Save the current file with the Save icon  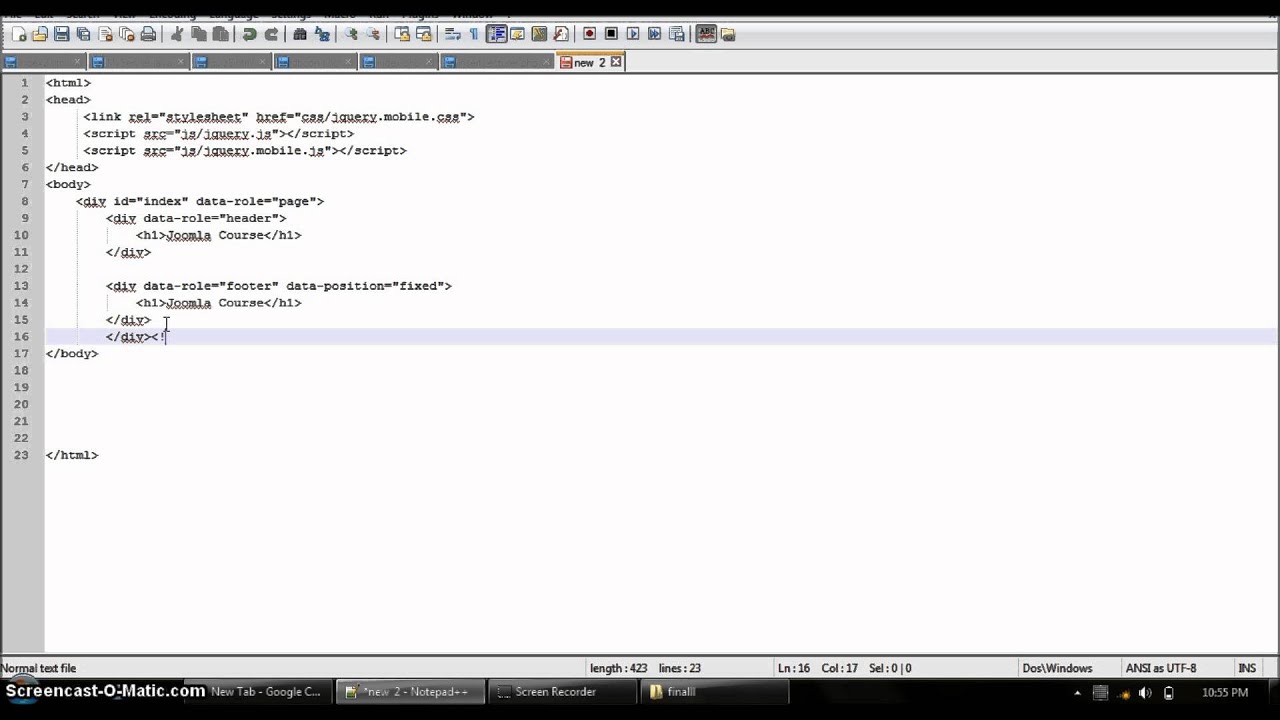pos(61,34)
